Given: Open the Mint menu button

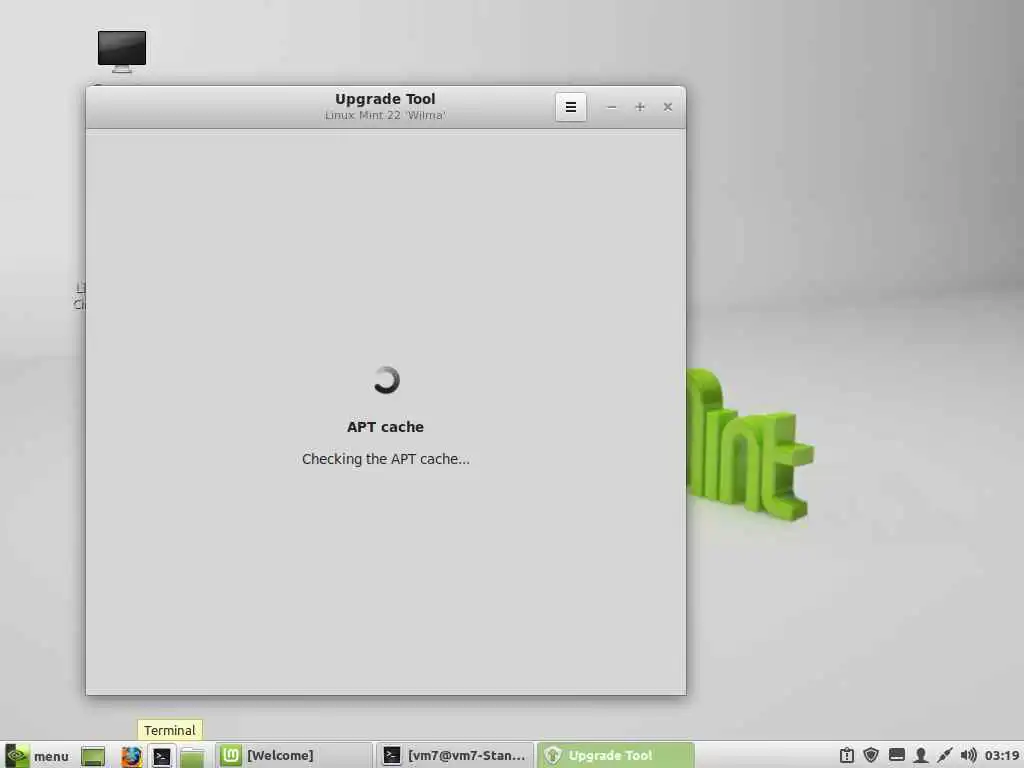Looking at the screenshot, I should (x=38, y=756).
